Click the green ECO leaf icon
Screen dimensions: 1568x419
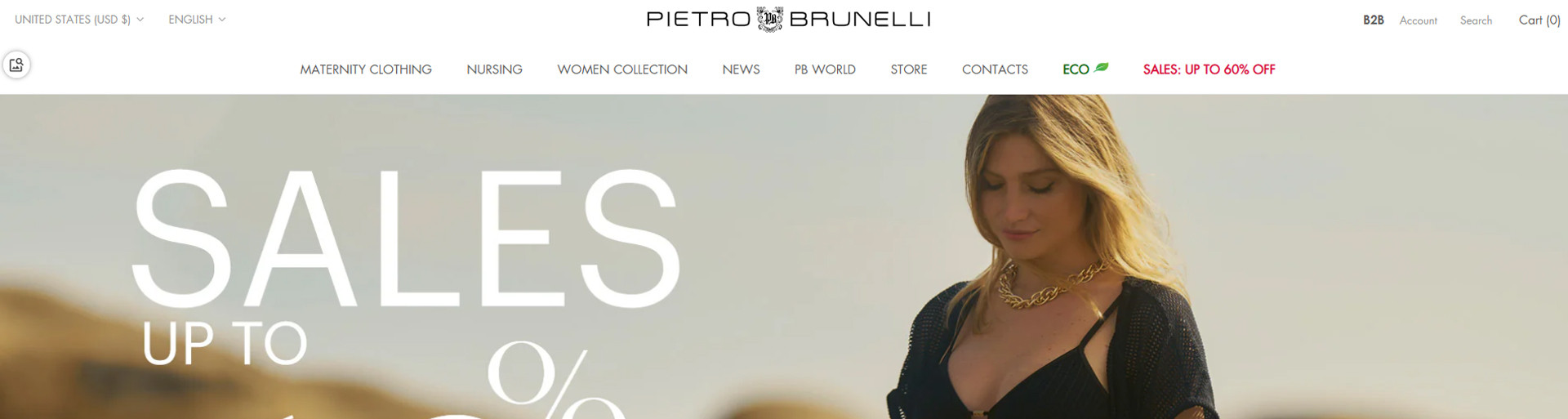pos(1102,68)
